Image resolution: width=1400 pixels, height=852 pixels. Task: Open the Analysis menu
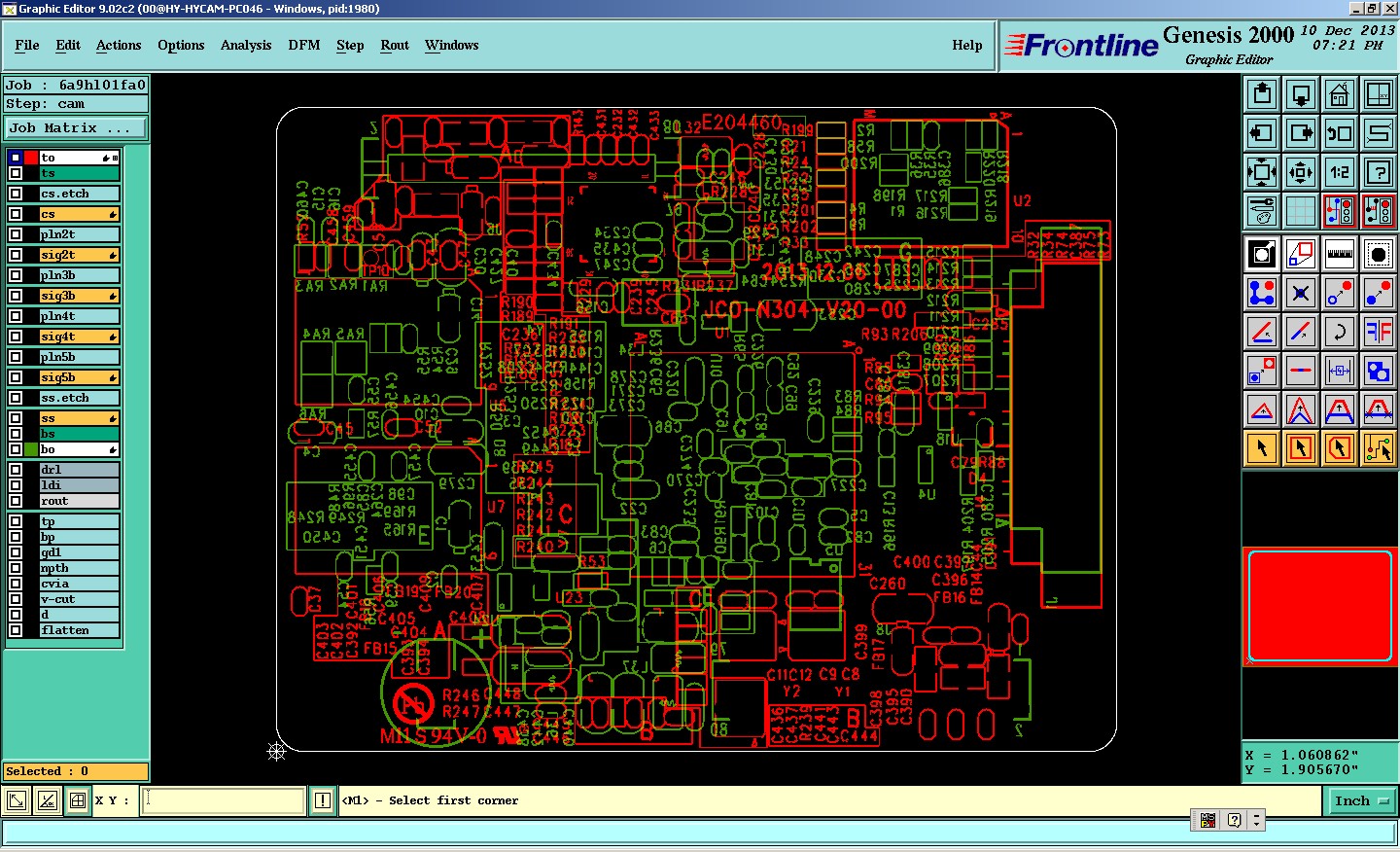point(246,45)
